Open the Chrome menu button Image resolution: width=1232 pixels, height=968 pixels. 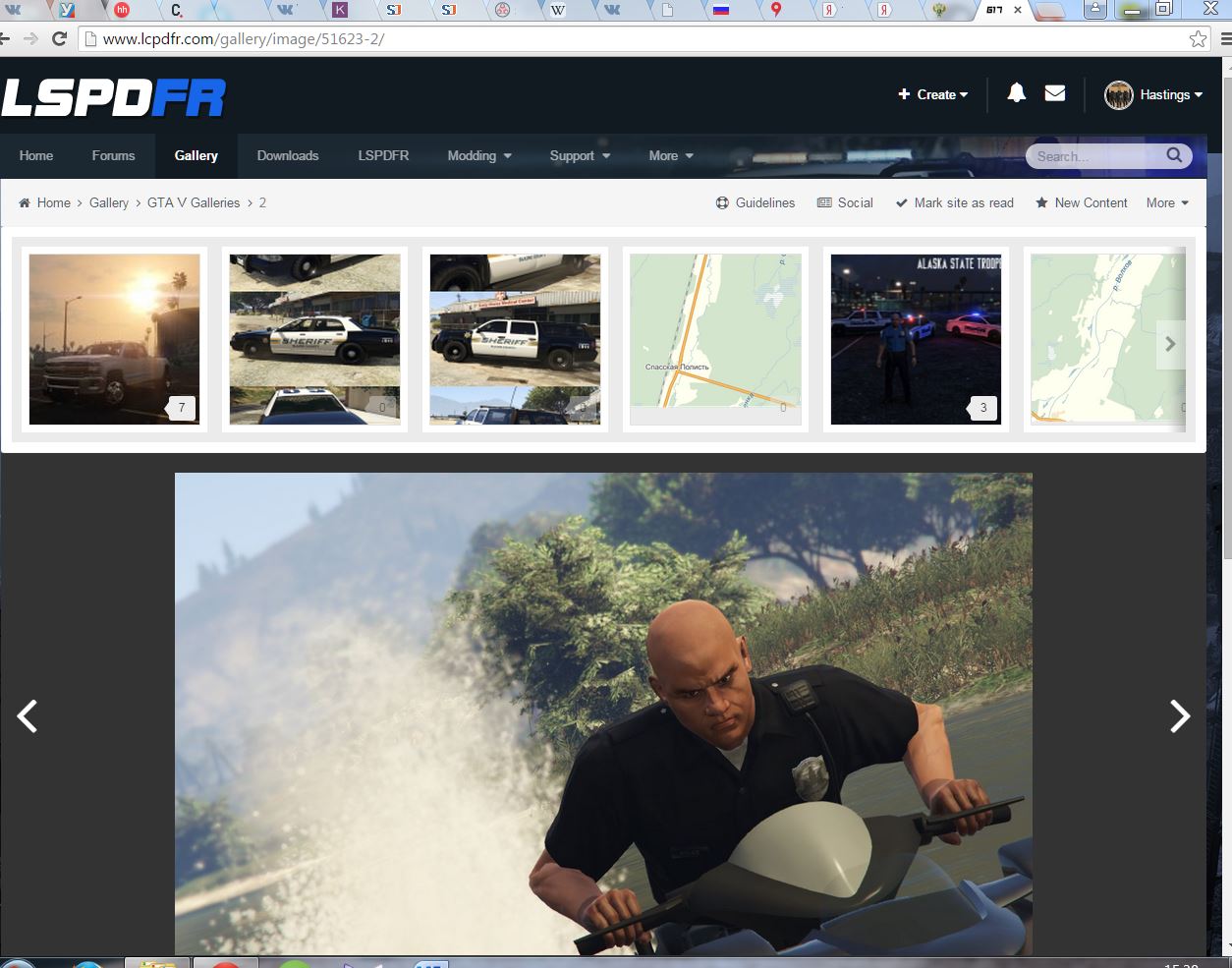pyautogui.click(x=1224, y=39)
